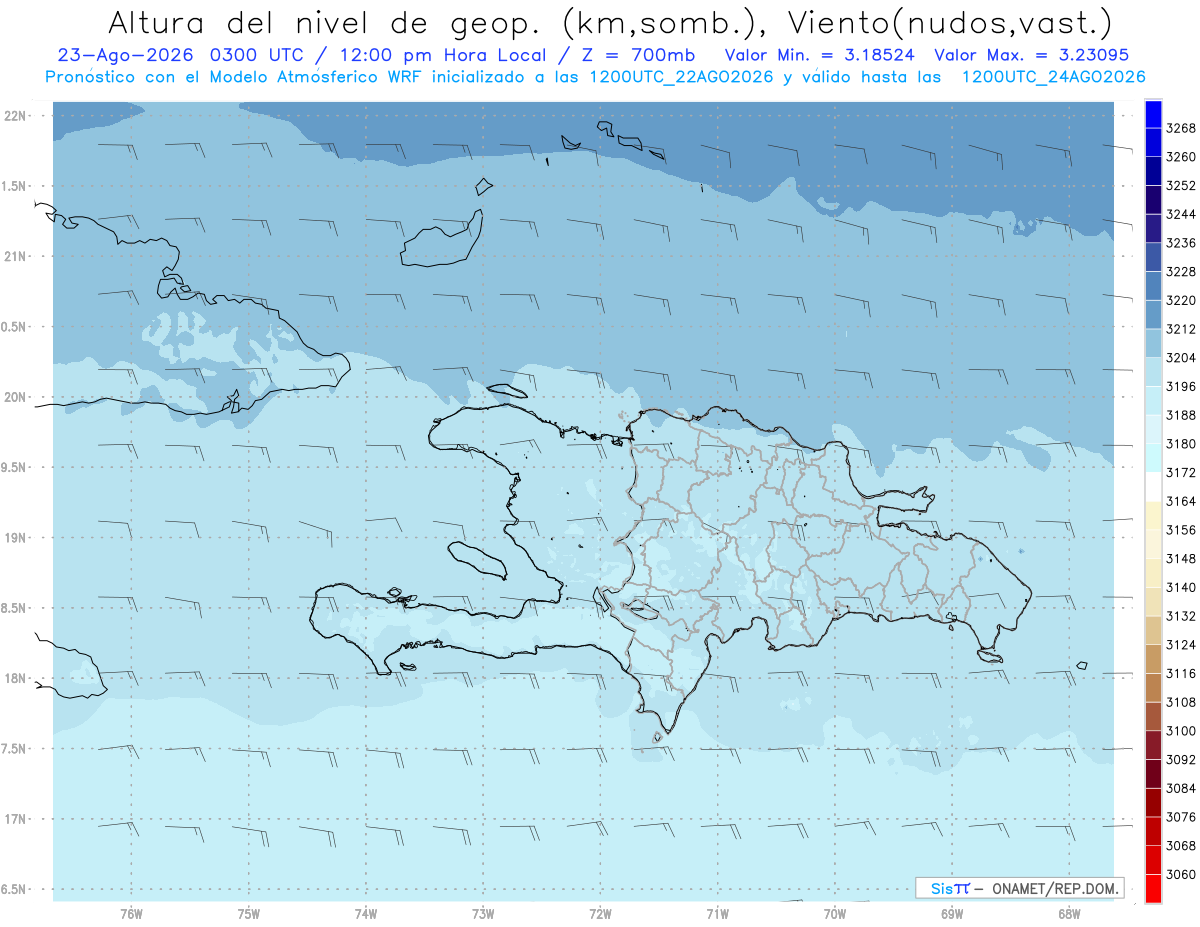The image size is (1200, 927).
Task: Click the 69W longitude axis label
Action: tap(952, 914)
